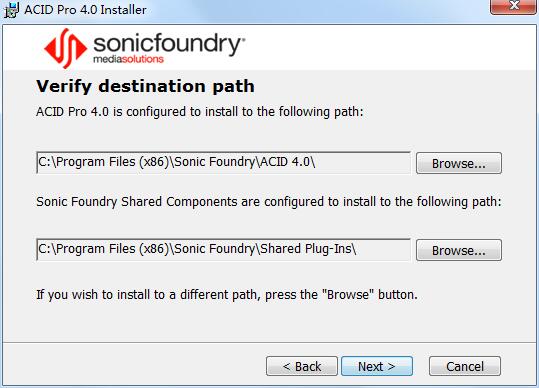
Task: Click the Browse button hint text
Action: pyautogui.click(x=227, y=295)
